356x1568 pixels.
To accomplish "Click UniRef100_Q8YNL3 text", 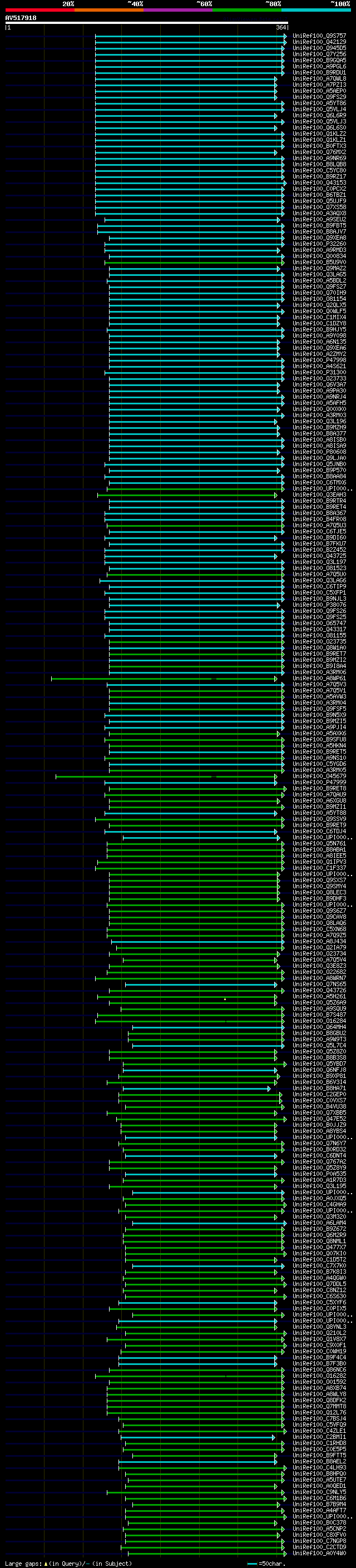I will coord(319,1327).
